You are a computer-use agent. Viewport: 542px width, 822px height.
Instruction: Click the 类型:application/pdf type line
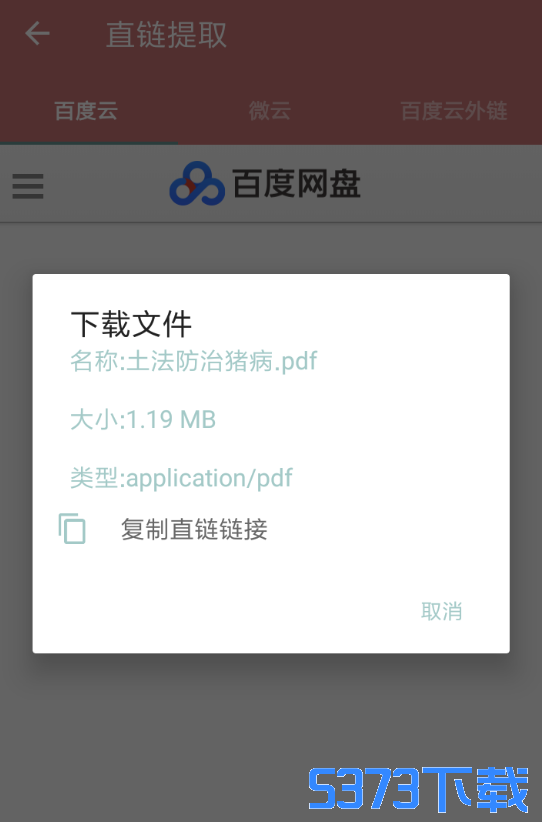pyautogui.click(x=181, y=478)
